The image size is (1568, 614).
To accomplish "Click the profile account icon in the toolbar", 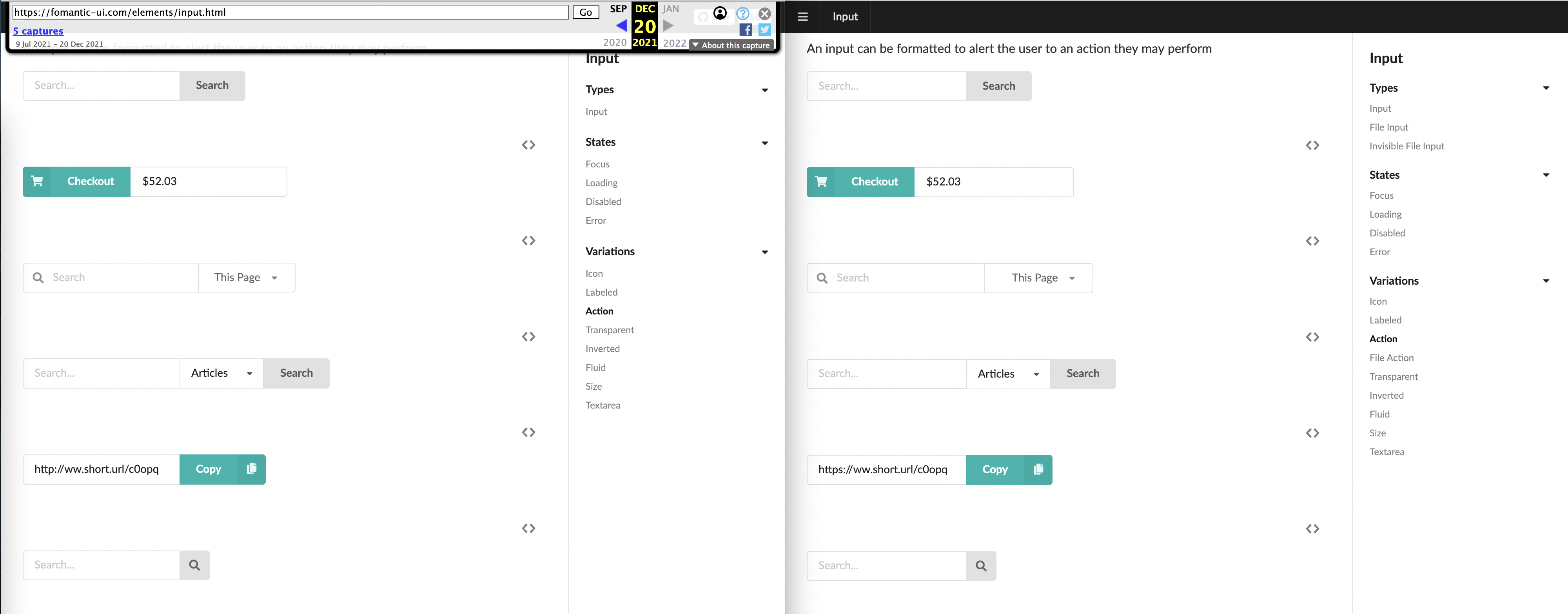I will coord(720,12).
